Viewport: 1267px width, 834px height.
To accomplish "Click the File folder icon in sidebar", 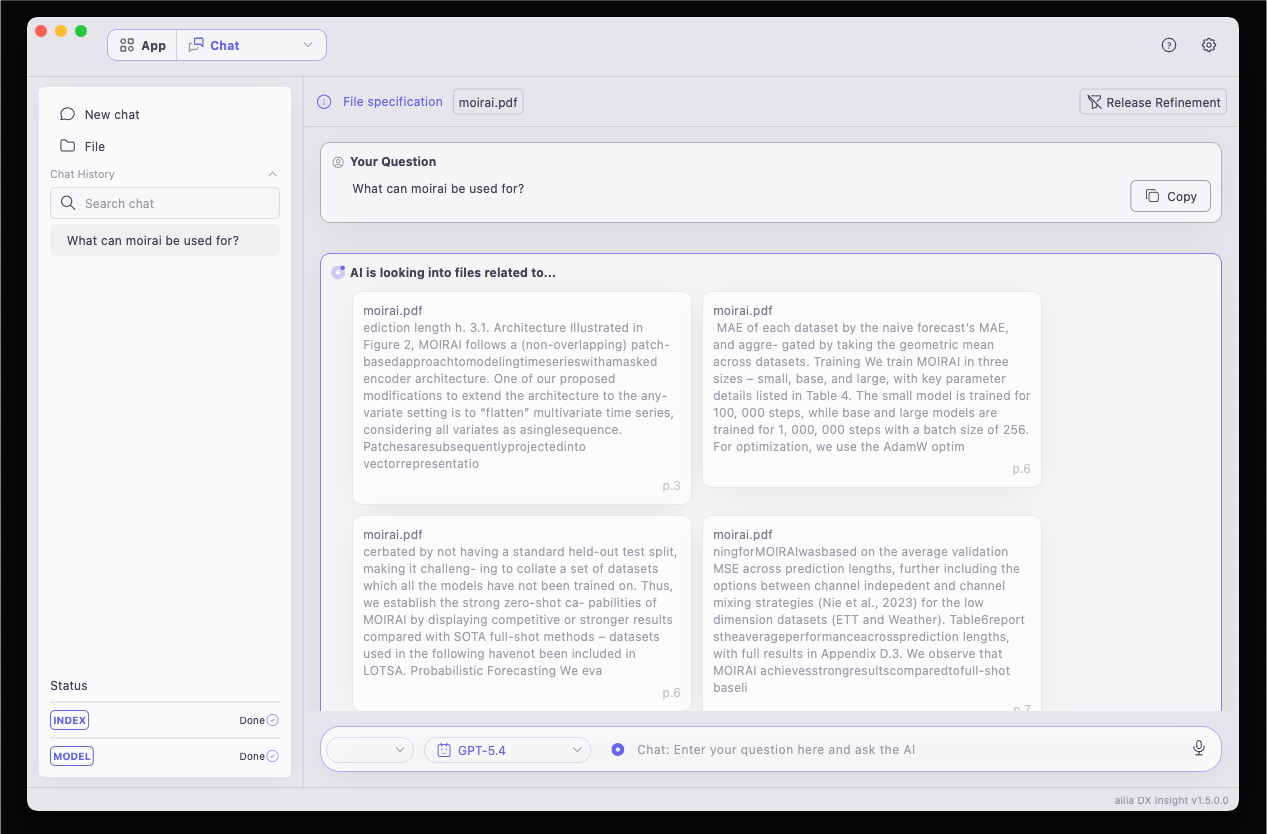I will click(x=67, y=146).
